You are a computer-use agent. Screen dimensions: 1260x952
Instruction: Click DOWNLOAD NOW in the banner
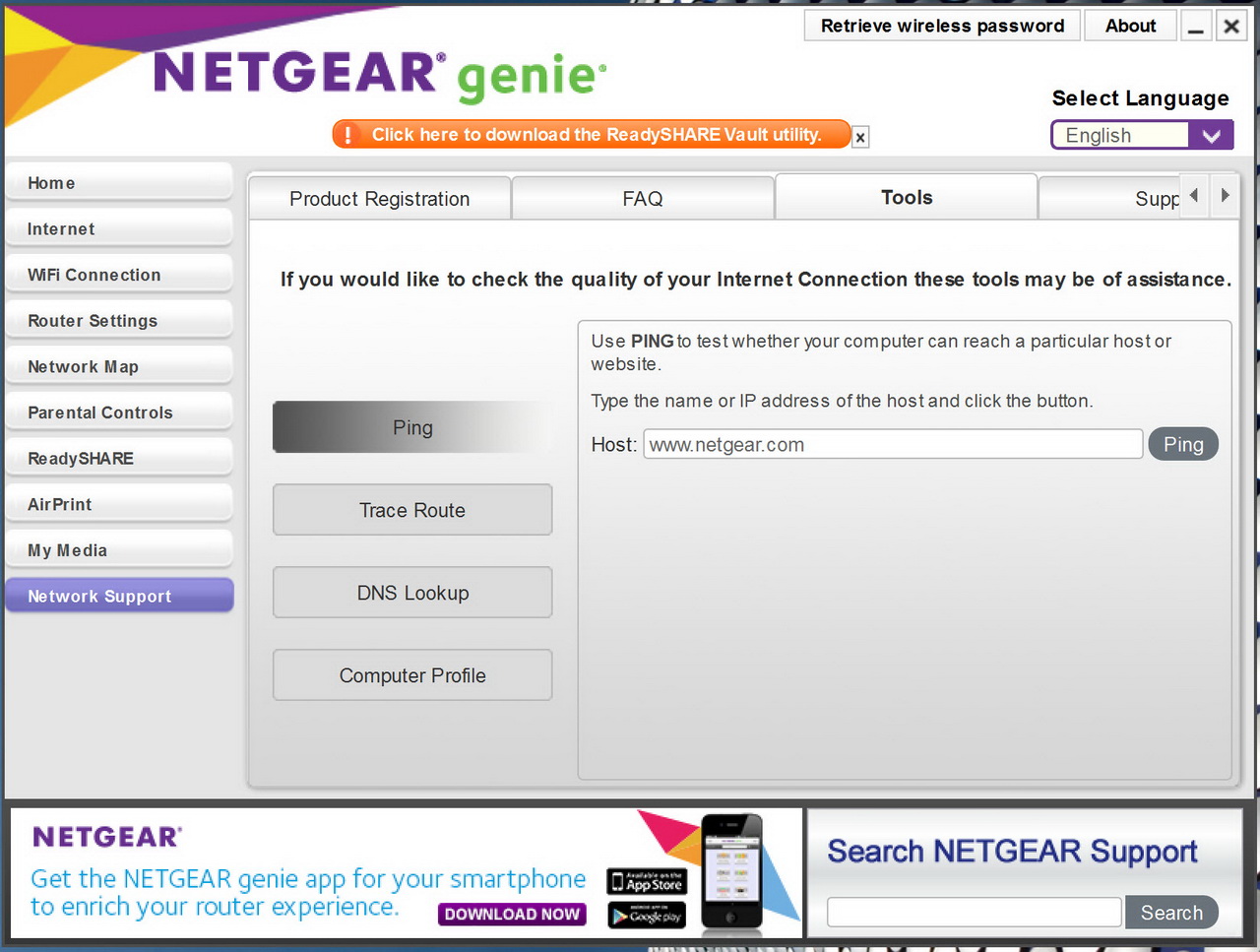[512, 915]
